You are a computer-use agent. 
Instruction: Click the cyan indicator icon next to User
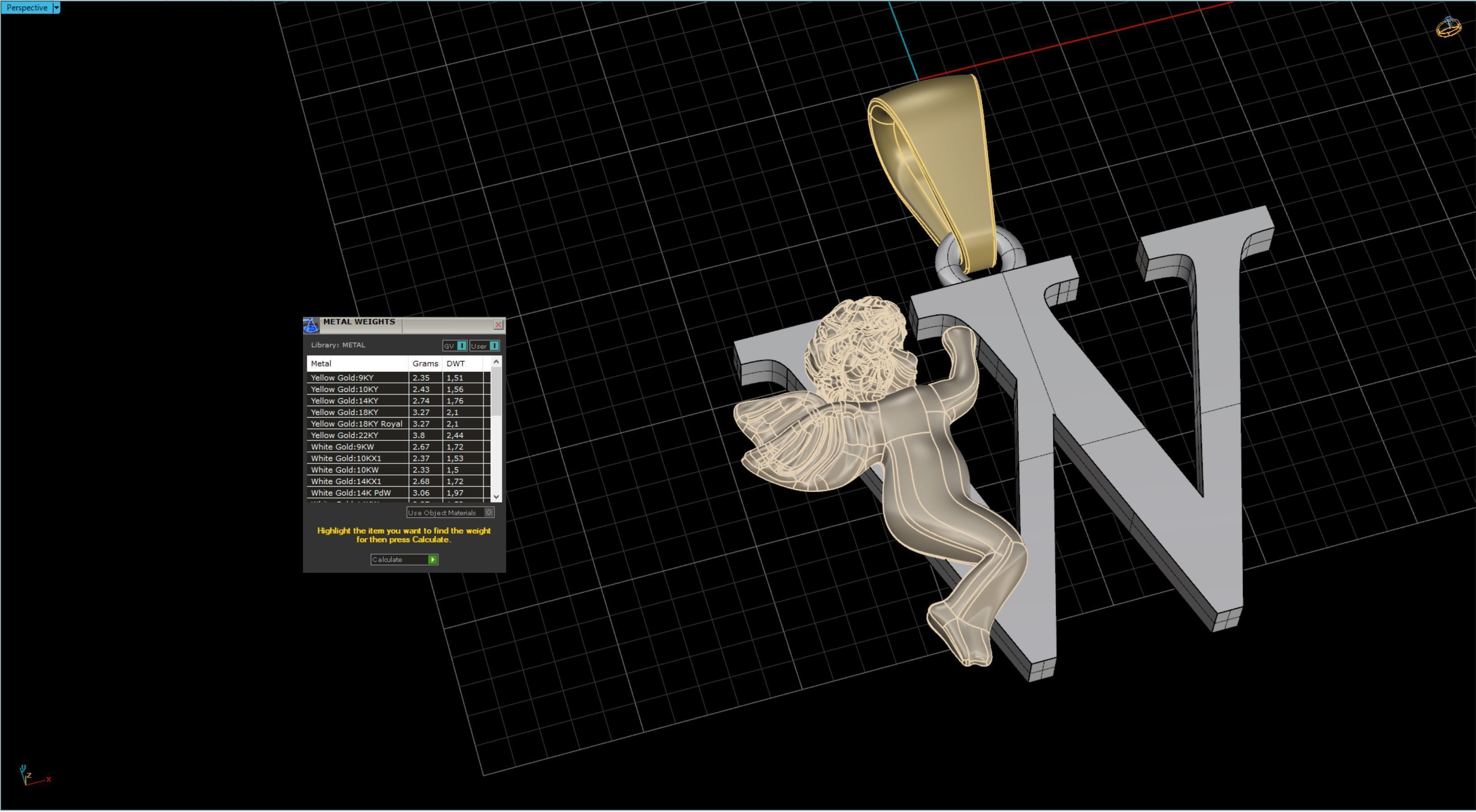pyautogui.click(x=494, y=346)
